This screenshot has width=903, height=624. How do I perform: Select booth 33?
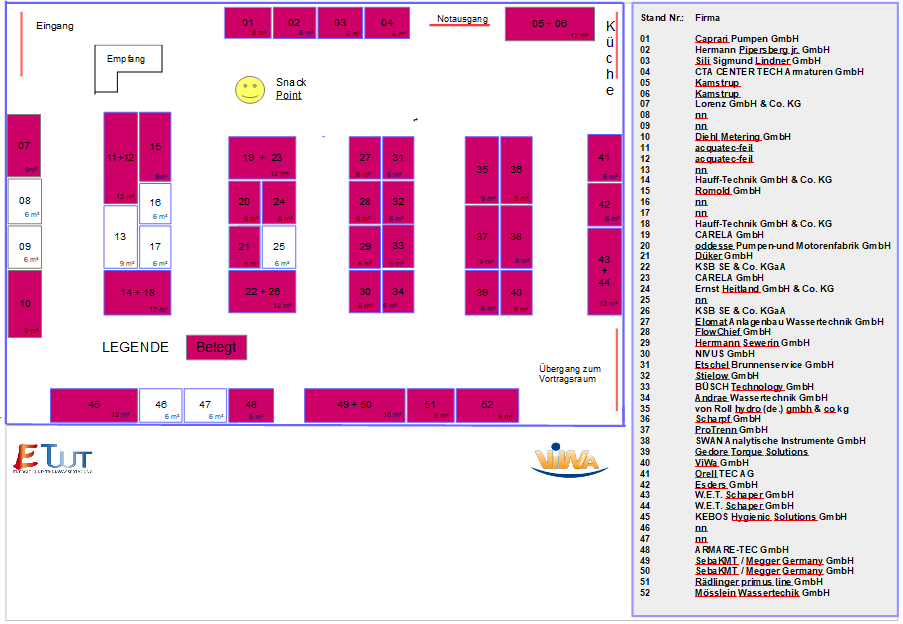tap(398, 246)
